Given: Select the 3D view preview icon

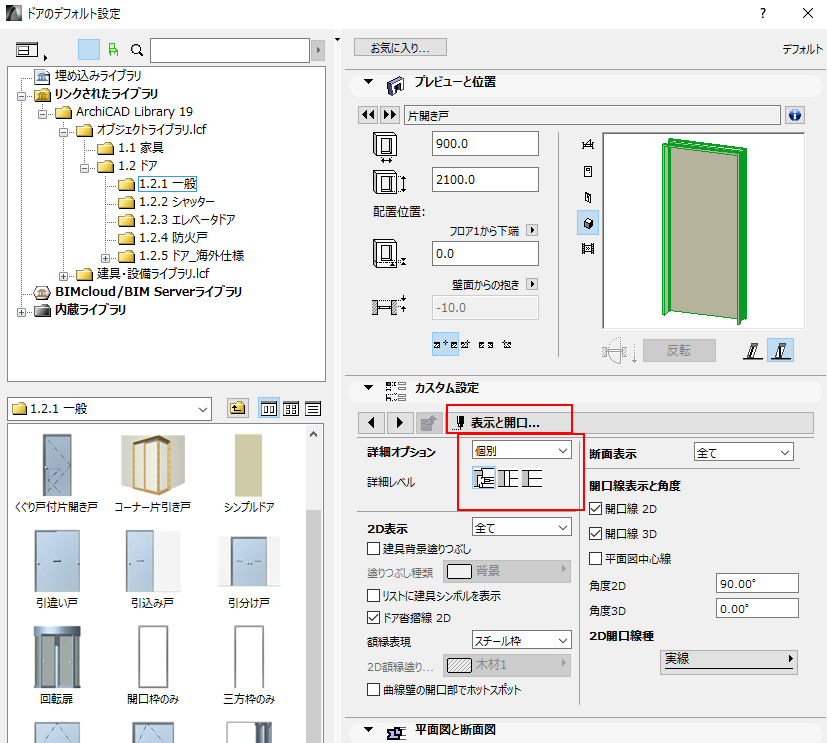Looking at the screenshot, I should (588, 223).
